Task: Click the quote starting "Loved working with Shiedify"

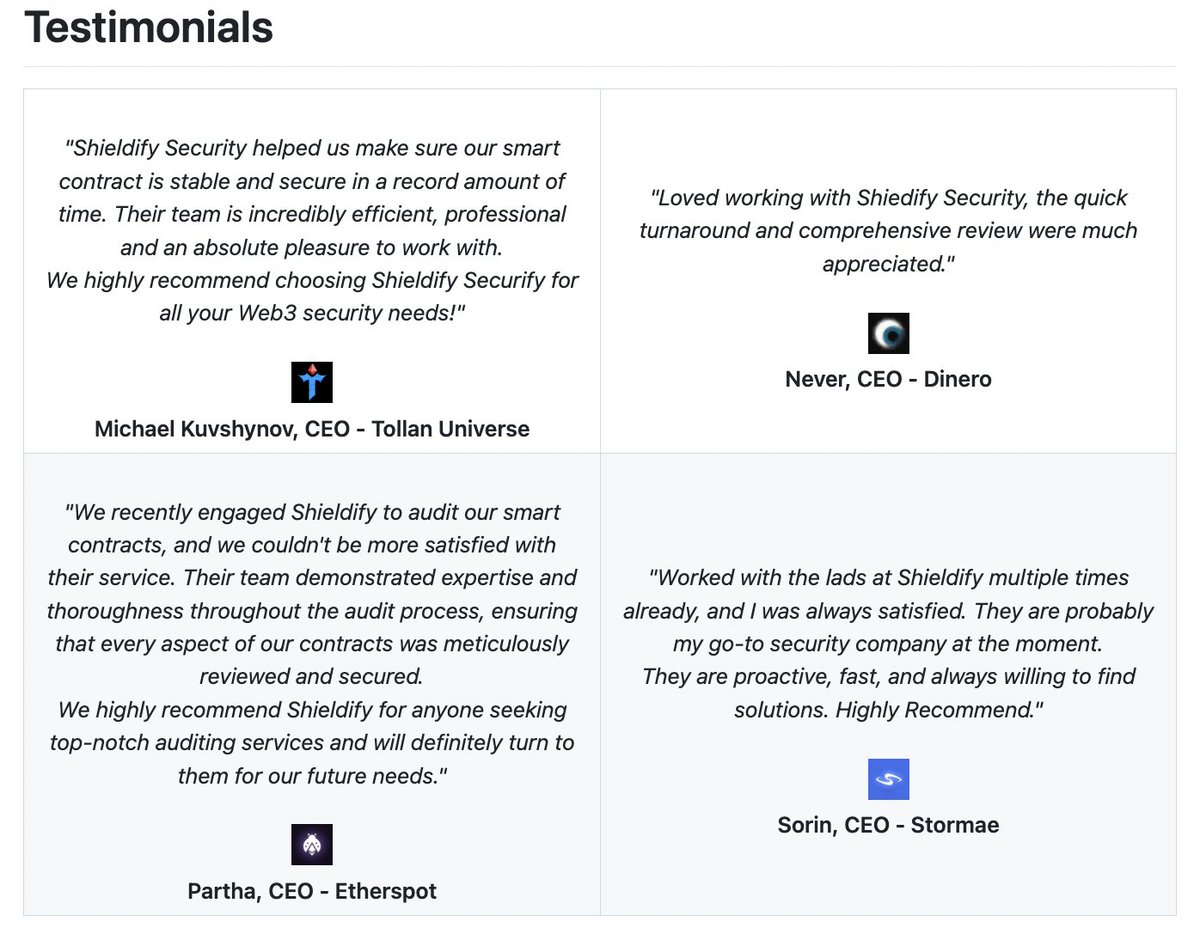Action: pos(888,230)
